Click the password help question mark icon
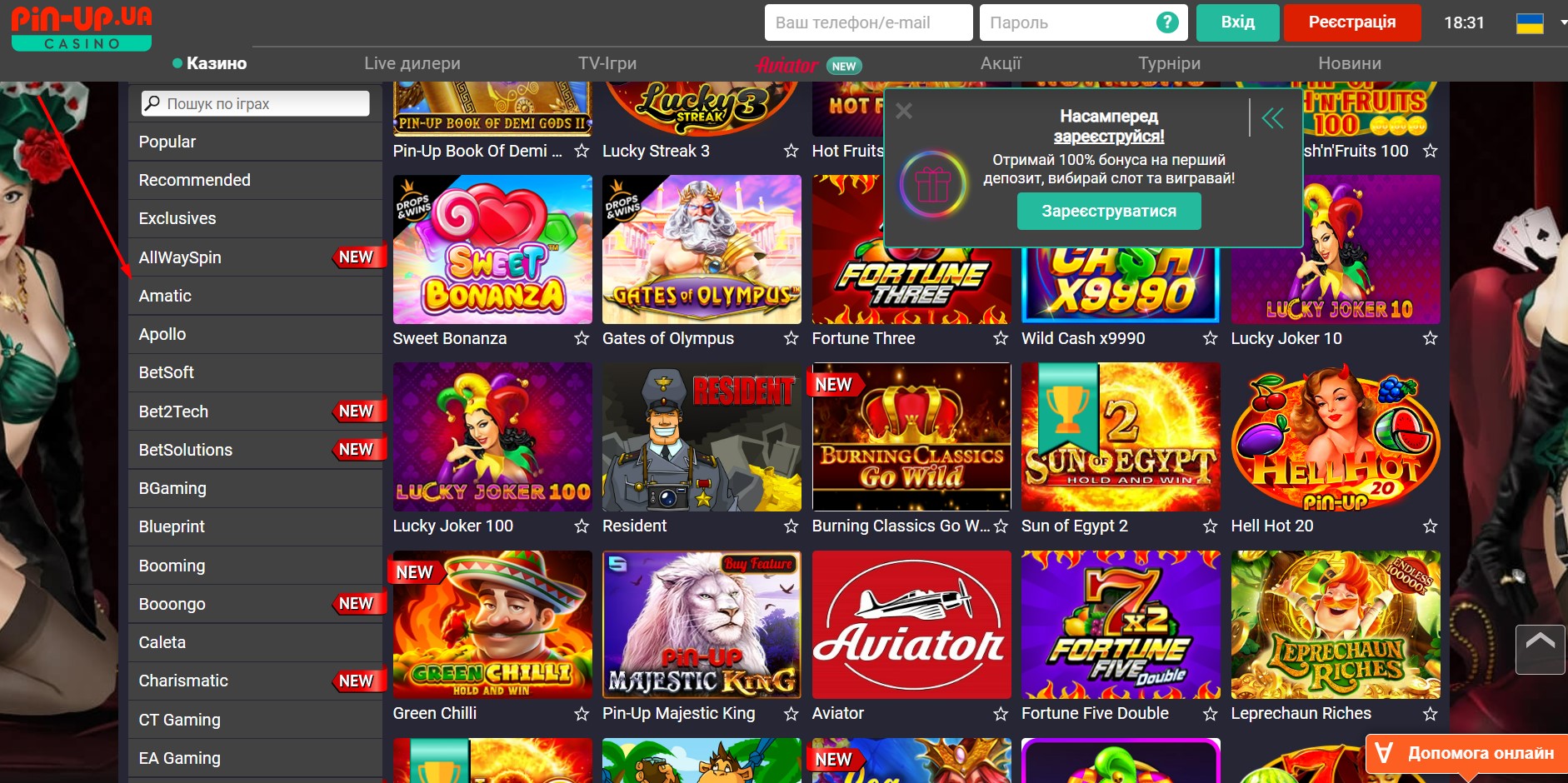The image size is (1568, 783). click(1167, 22)
